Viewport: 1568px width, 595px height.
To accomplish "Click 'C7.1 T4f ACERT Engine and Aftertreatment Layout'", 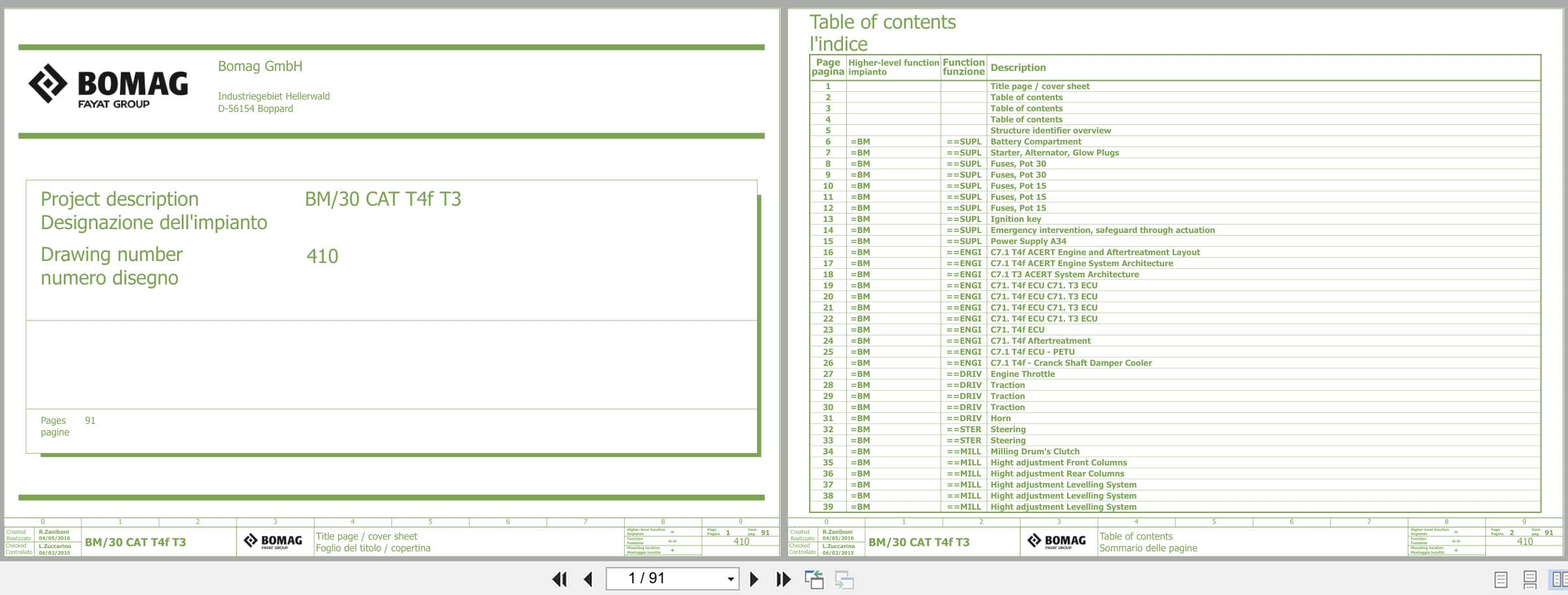I will coord(1095,252).
